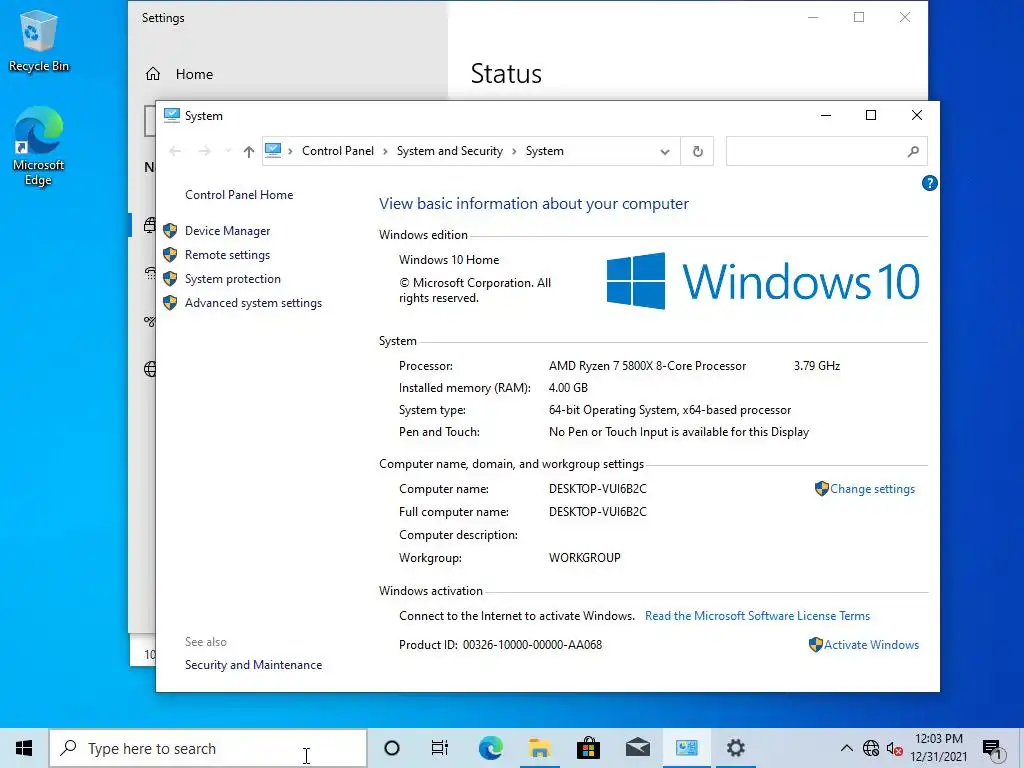The height and width of the screenshot is (768, 1024).
Task: Open Advanced system settings link
Action: pyautogui.click(x=253, y=303)
